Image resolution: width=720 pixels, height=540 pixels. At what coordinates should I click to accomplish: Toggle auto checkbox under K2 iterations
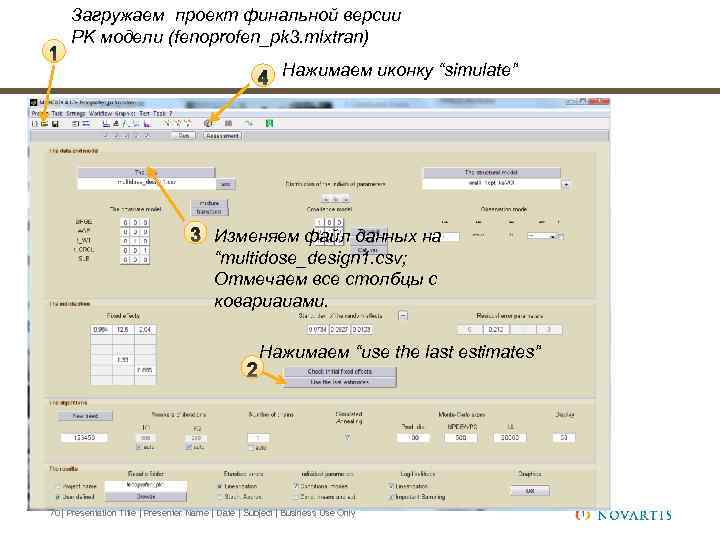click(x=189, y=447)
